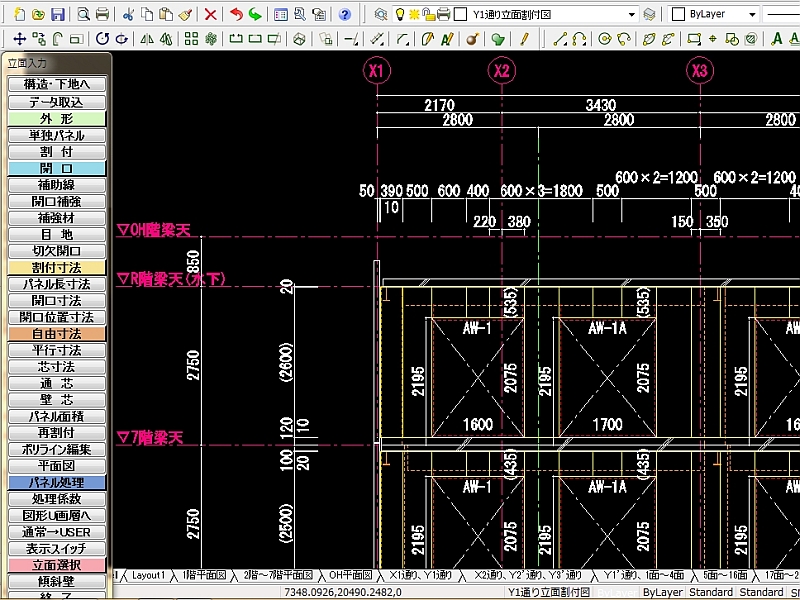Select the Text A tool

[x=777, y=39]
